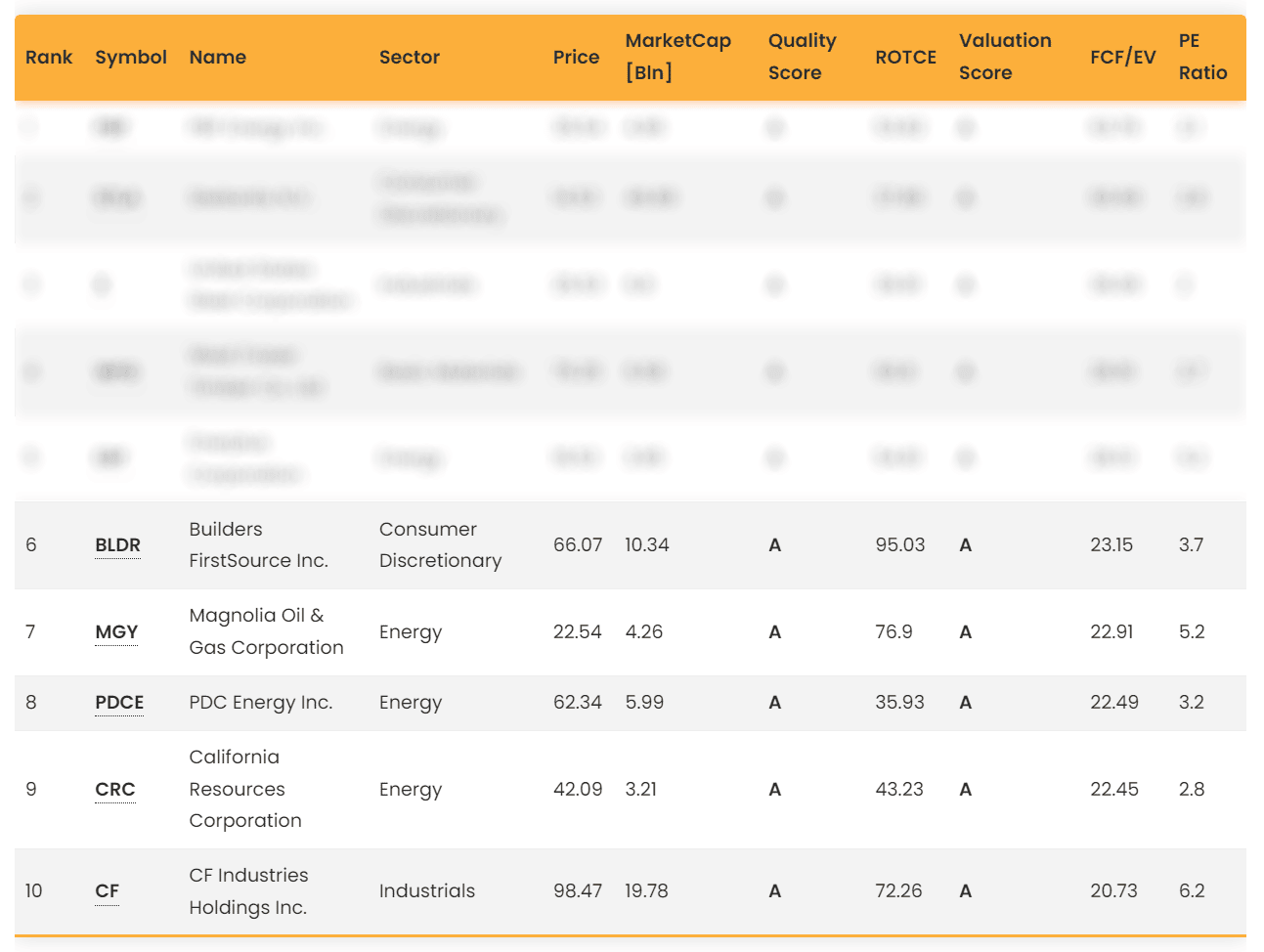This screenshot has height=952, width=1264.
Task: Click Quality Score A in PDCE row
Action: [775, 703]
